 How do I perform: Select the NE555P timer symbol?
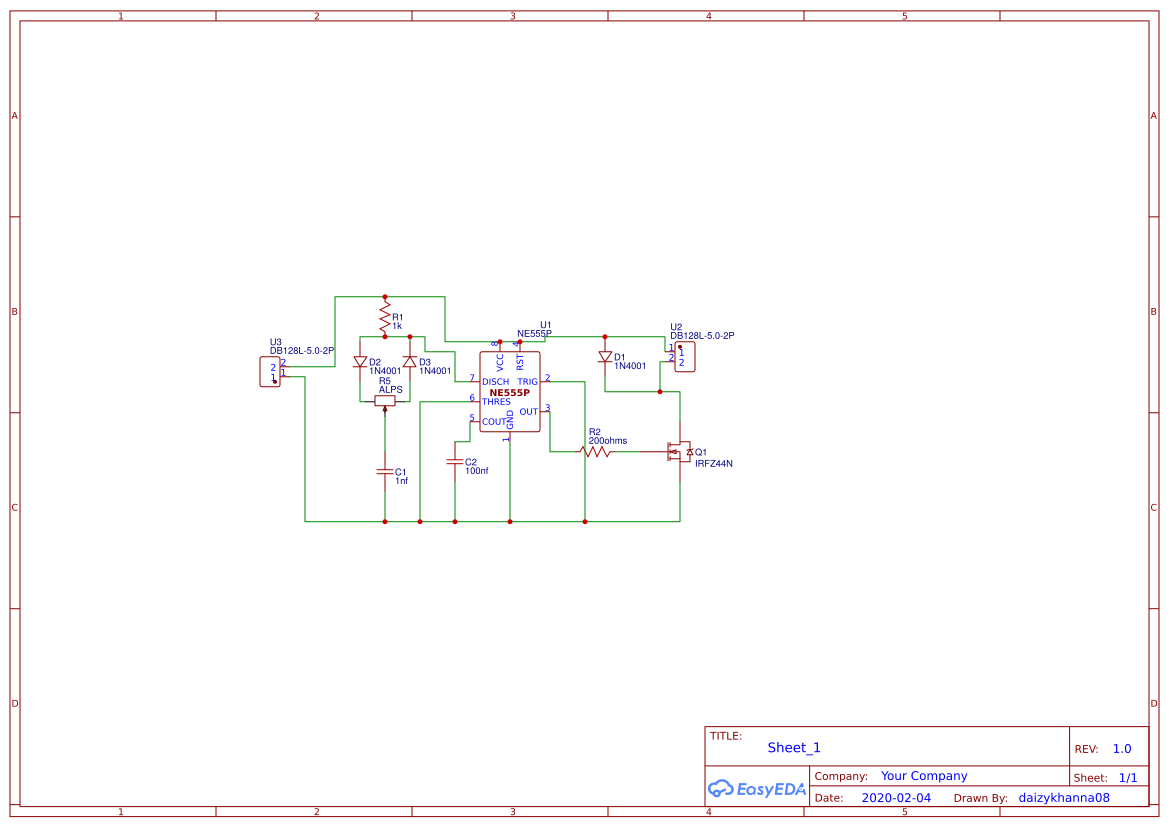coord(510,390)
